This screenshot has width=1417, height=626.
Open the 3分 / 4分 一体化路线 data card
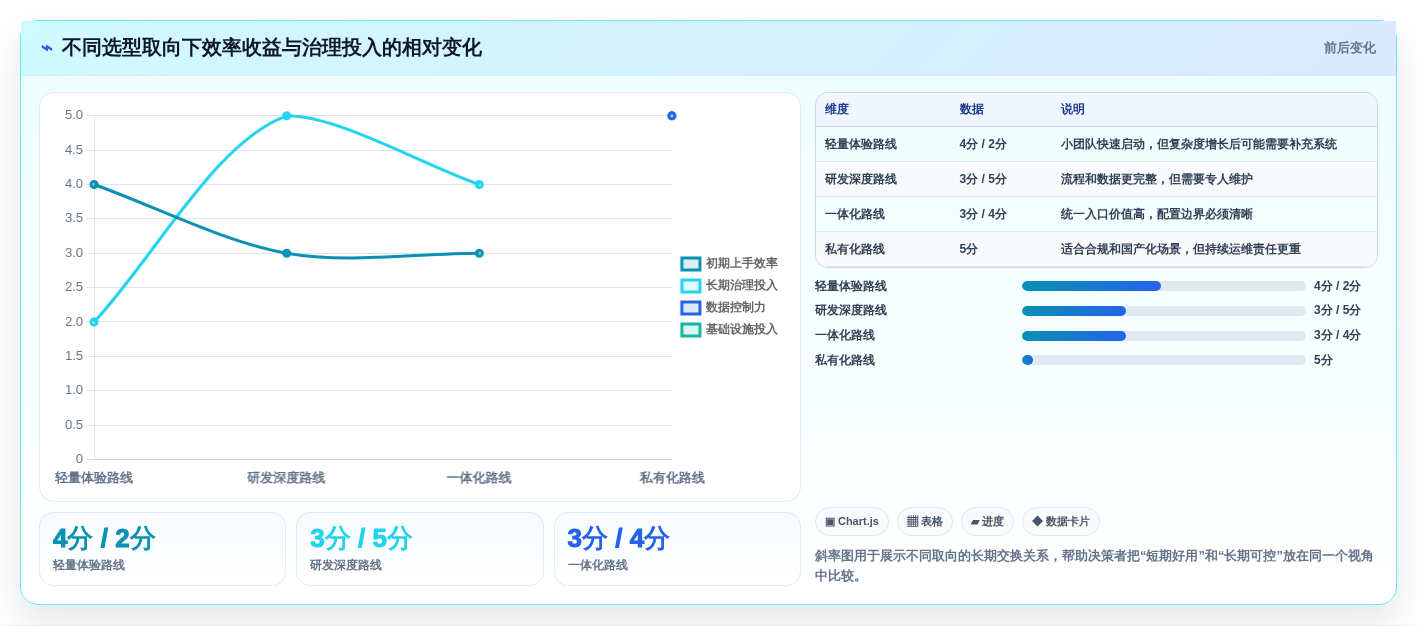[x=677, y=549]
